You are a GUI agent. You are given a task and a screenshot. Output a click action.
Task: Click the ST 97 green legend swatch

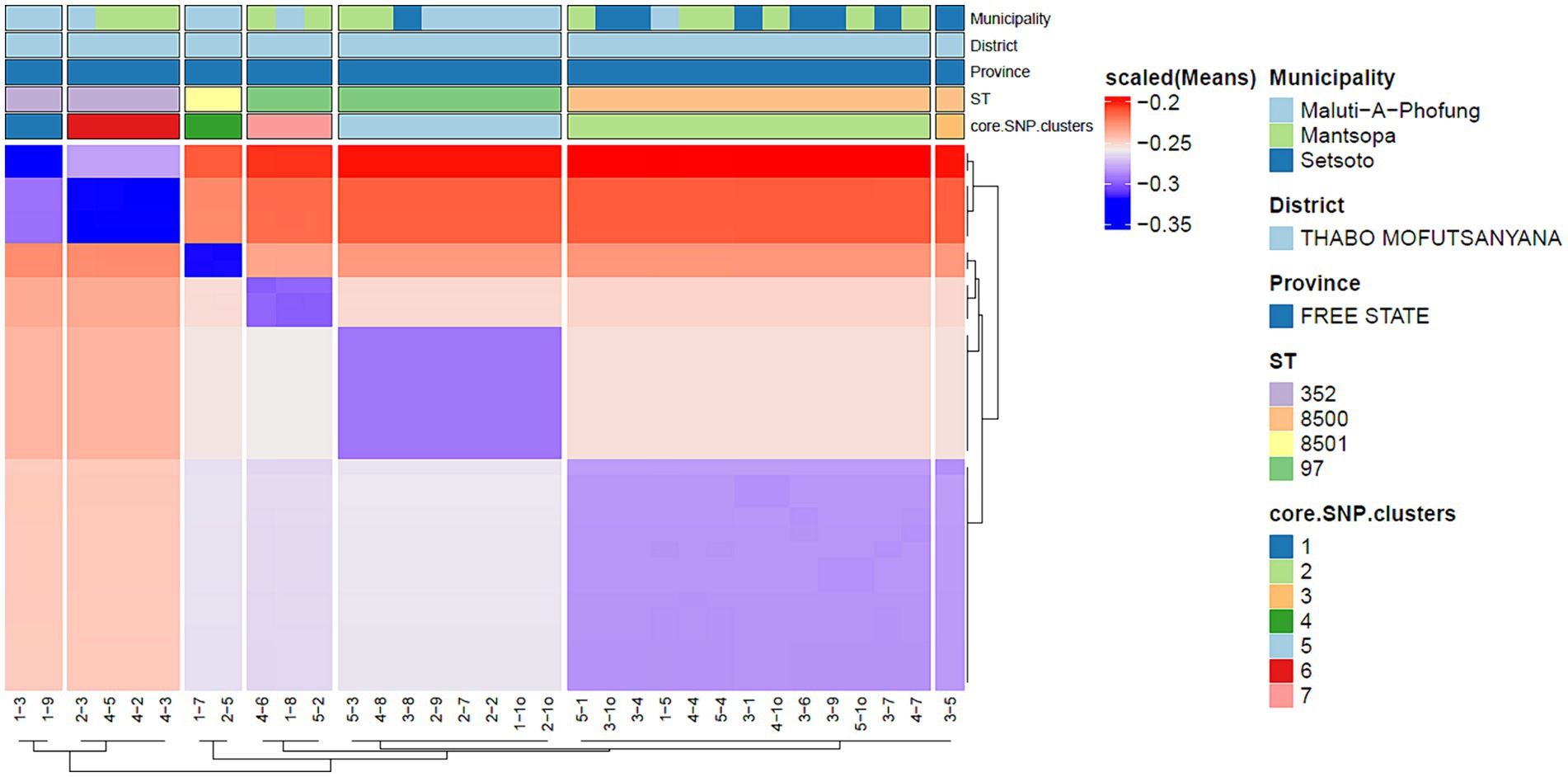pos(1281,469)
